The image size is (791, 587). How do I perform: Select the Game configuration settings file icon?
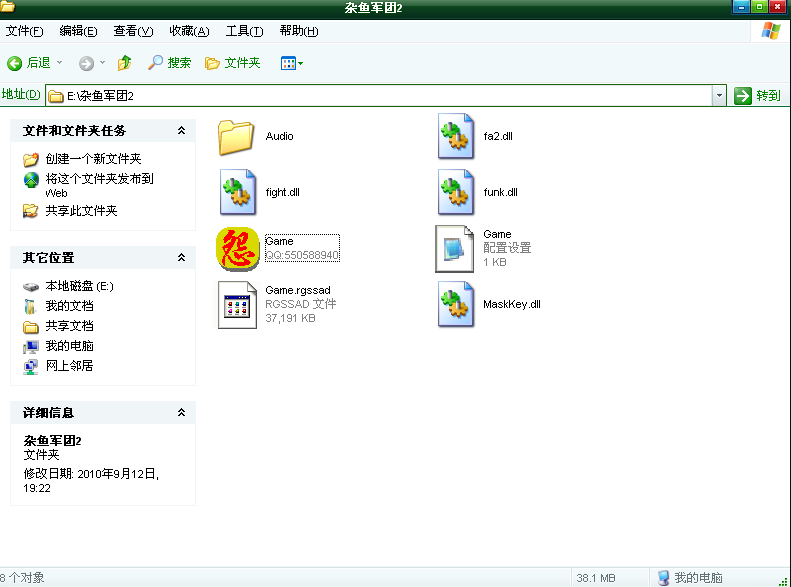pyautogui.click(x=455, y=249)
